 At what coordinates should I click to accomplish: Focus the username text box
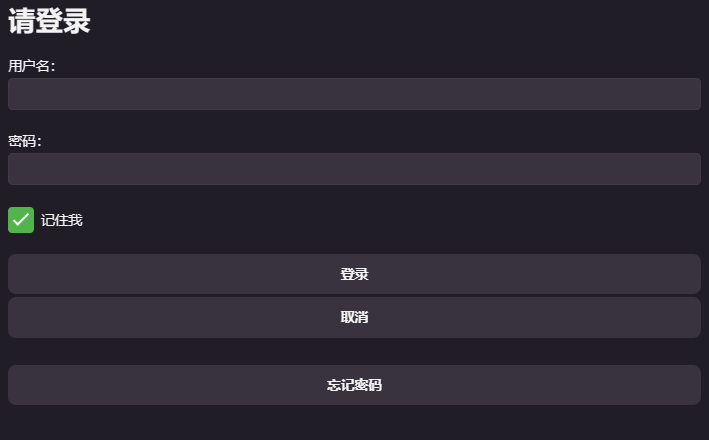(354, 94)
